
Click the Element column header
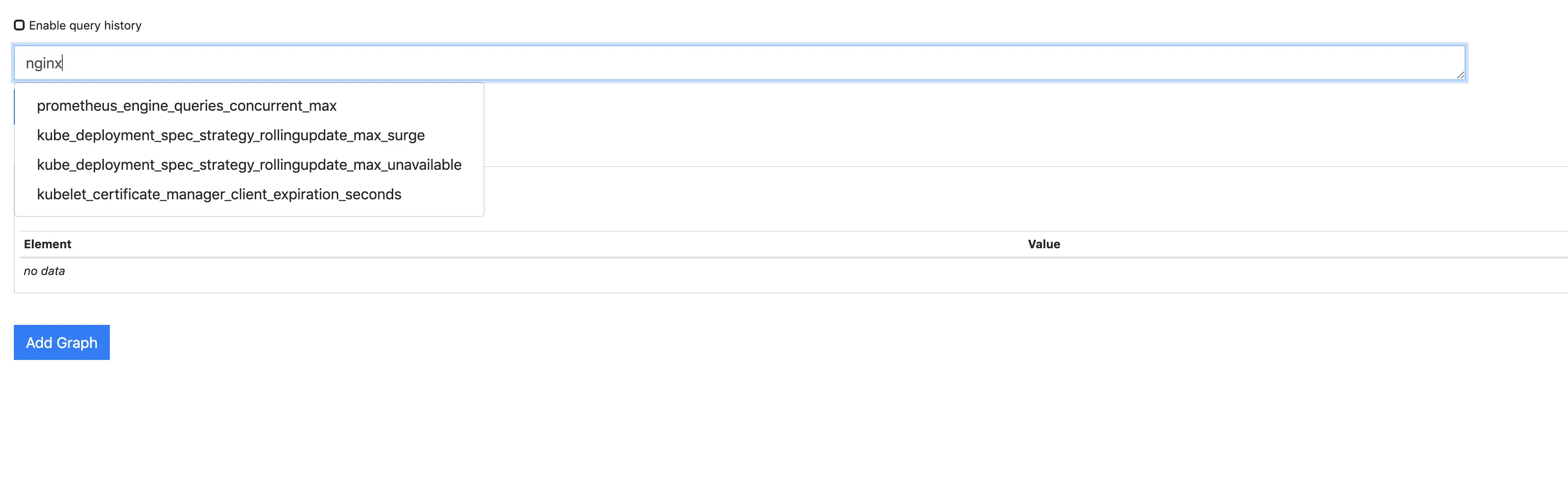click(x=48, y=244)
